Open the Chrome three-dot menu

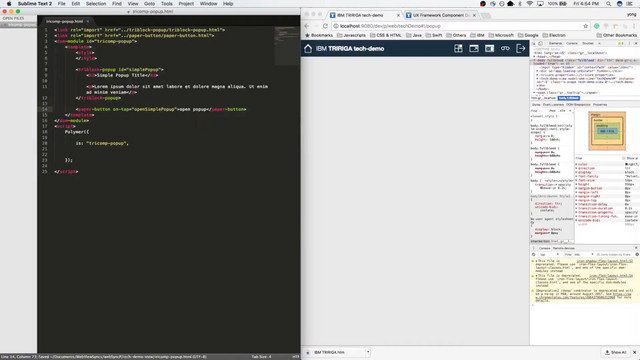[634, 26]
